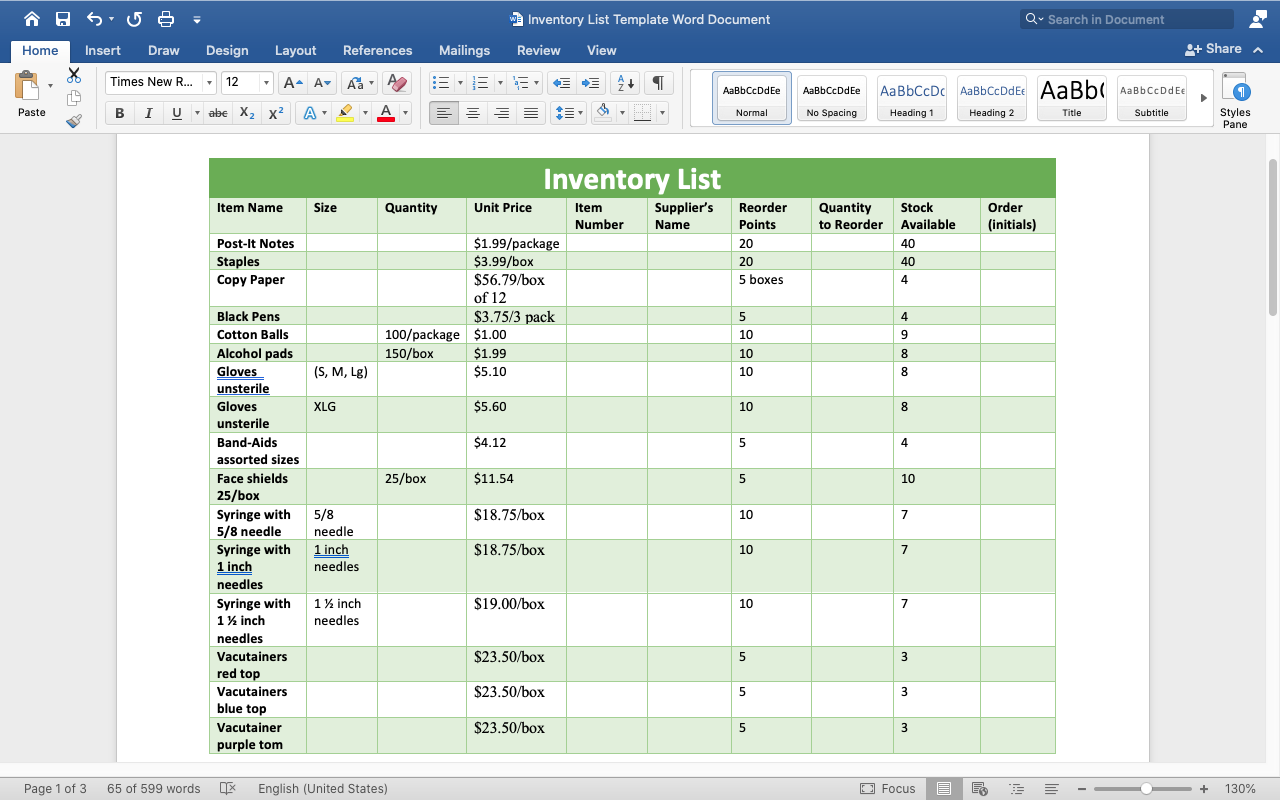Align text to the left
This screenshot has width=1280, height=800.
[x=444, y=113]
